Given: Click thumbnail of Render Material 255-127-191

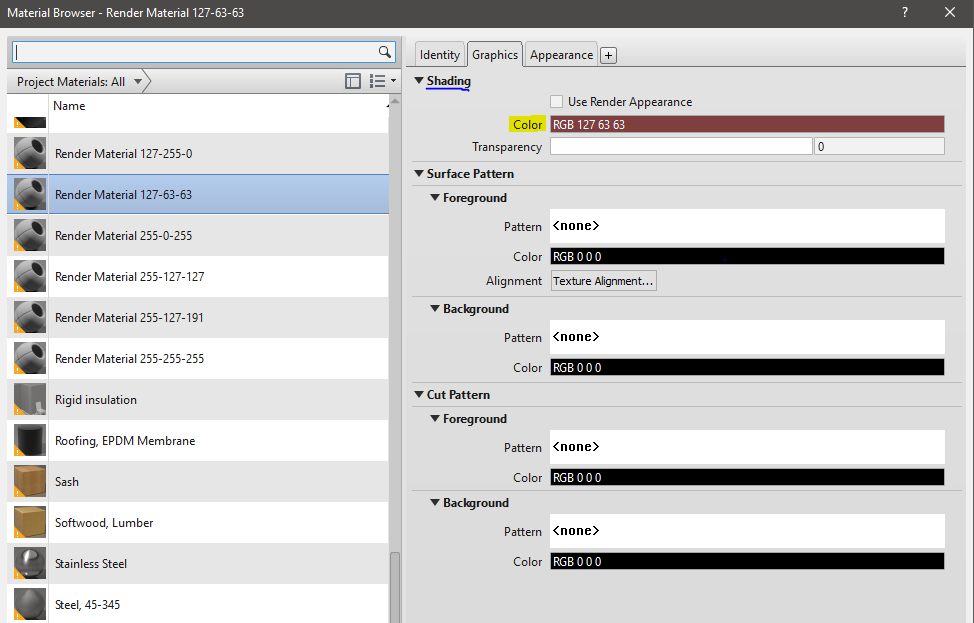Looking at the screenshot, I should click(x=30, y=317).
